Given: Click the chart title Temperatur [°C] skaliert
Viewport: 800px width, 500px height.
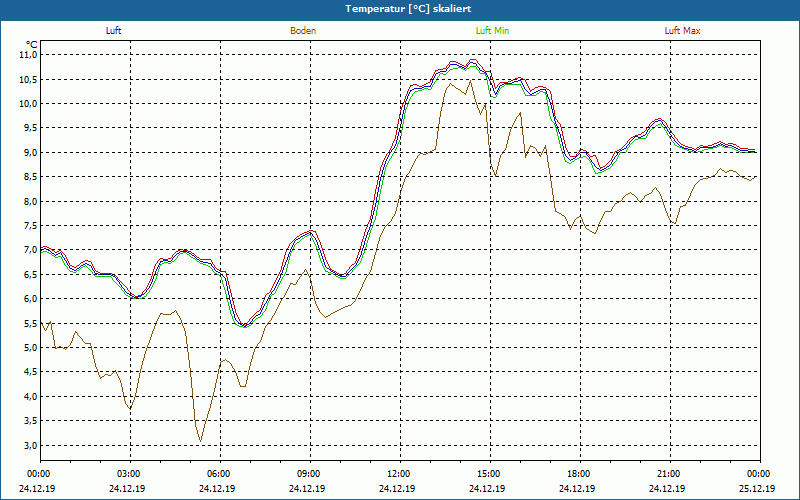Looking at the screenshot, I should point(408,9).
